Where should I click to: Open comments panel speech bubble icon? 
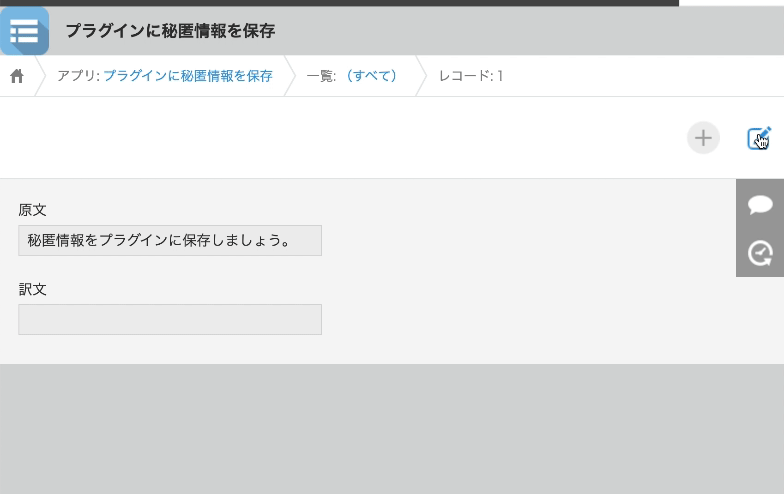pos(760,204)
